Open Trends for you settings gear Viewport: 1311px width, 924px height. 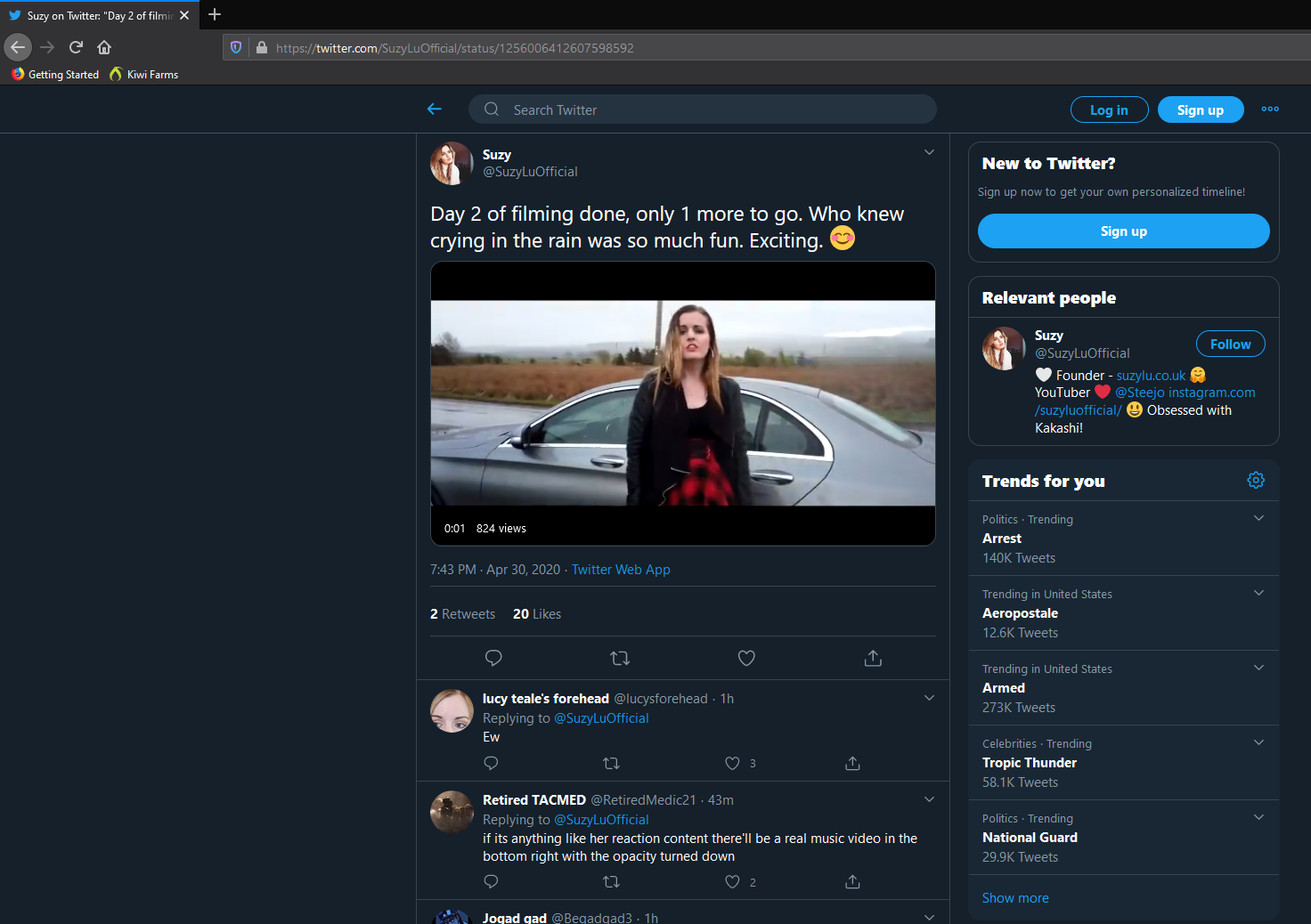(1256, 480)
